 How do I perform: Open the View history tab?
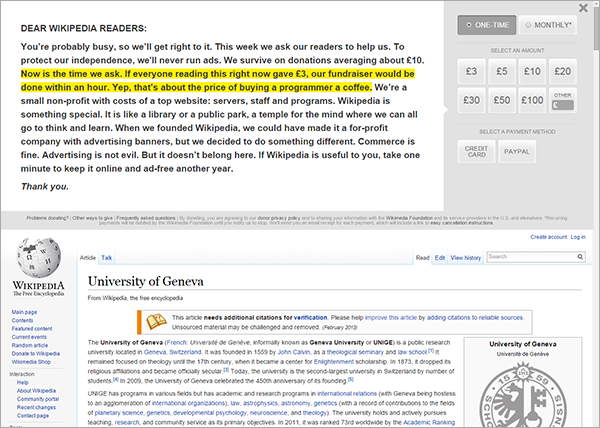[465, 258]
